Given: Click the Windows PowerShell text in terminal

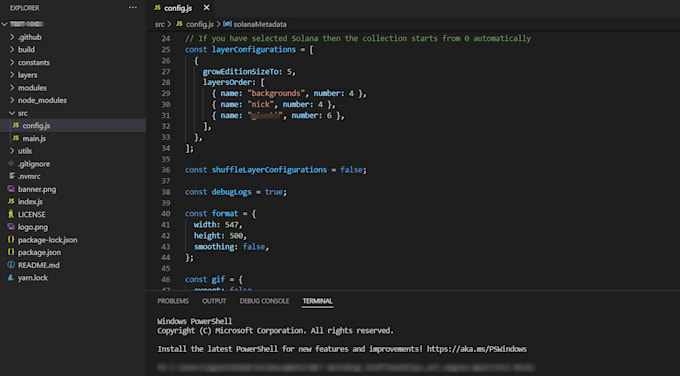Looking at the screenshot, I should click(194, 321).
